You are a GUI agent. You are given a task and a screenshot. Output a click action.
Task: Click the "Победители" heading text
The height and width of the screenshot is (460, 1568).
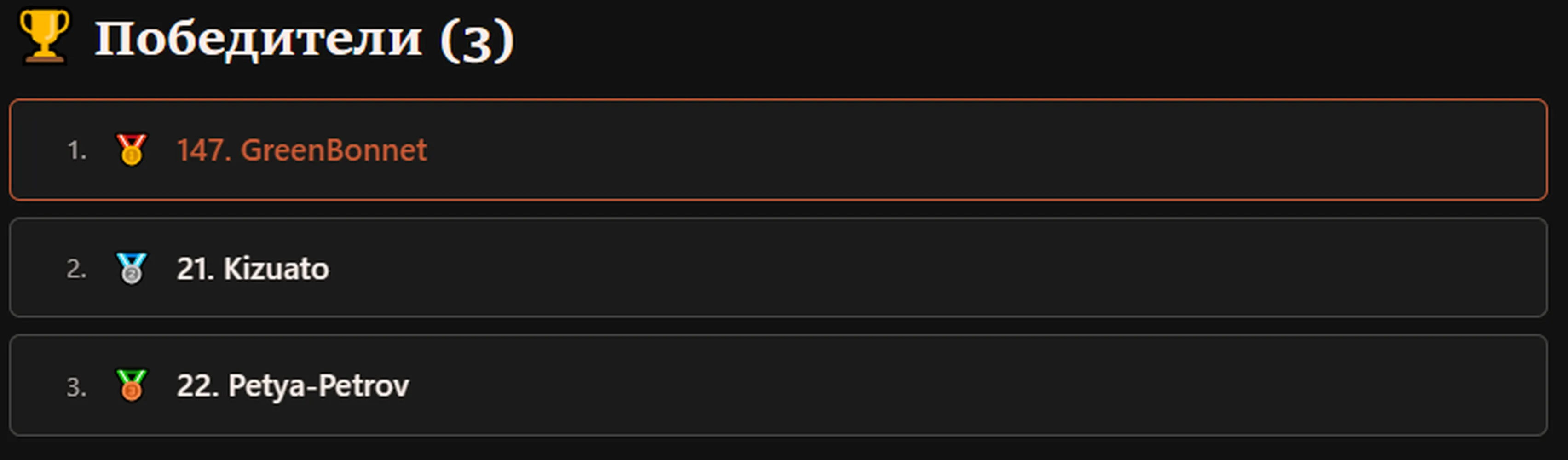tap(258, 39)
